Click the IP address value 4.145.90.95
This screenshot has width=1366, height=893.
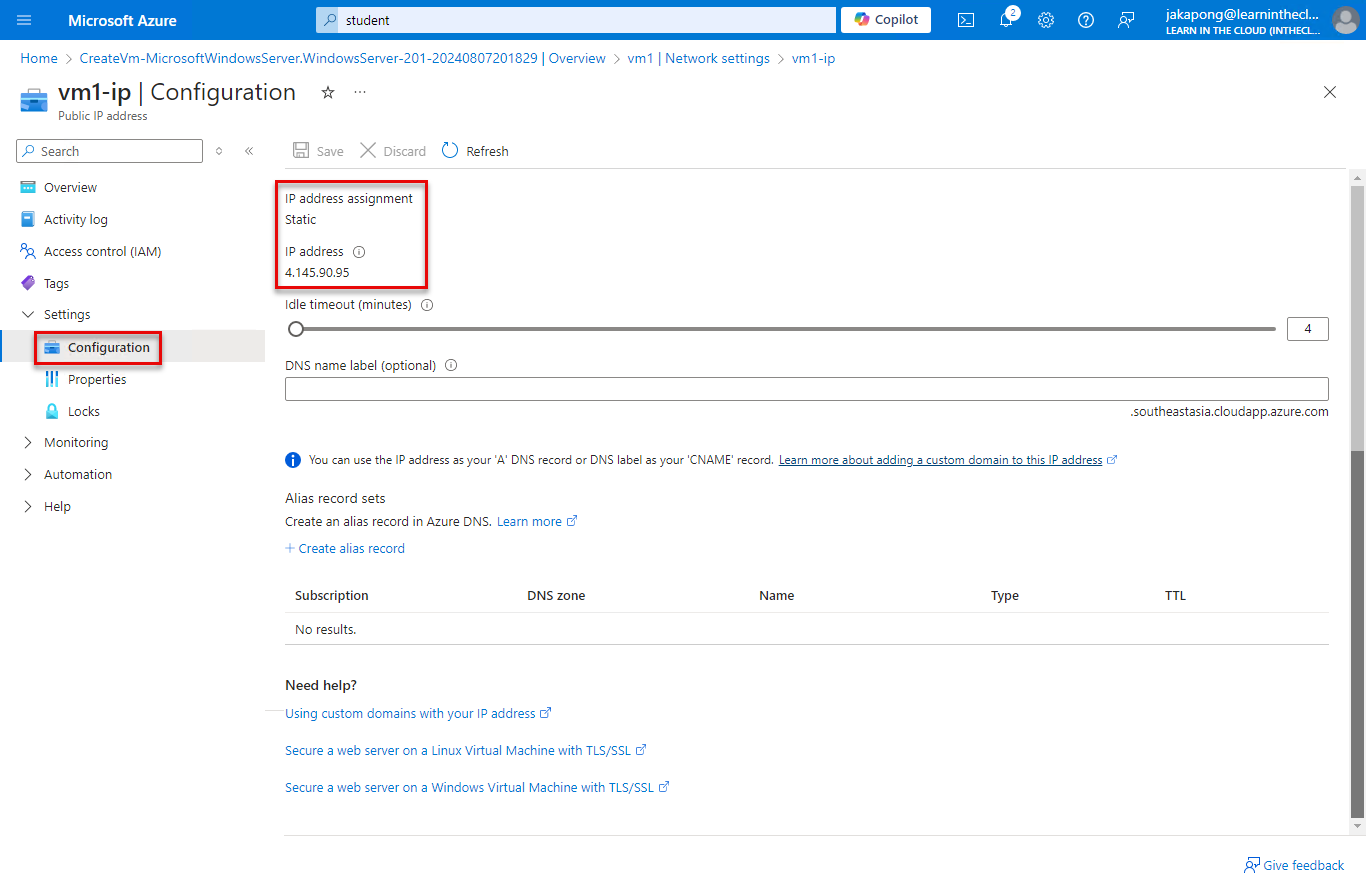(317, 273)
